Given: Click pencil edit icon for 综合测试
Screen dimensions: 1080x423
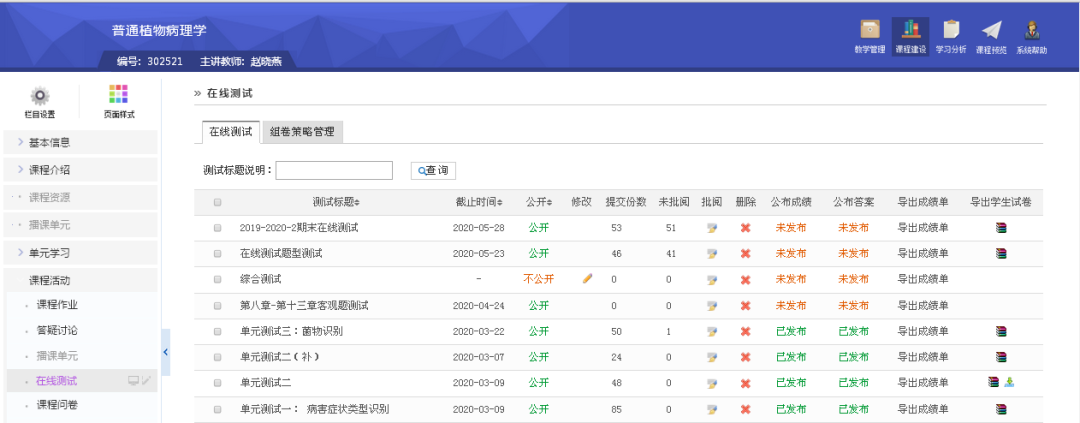Looking at the screenshot, I should pyautogui.click(x=587, y=279).
